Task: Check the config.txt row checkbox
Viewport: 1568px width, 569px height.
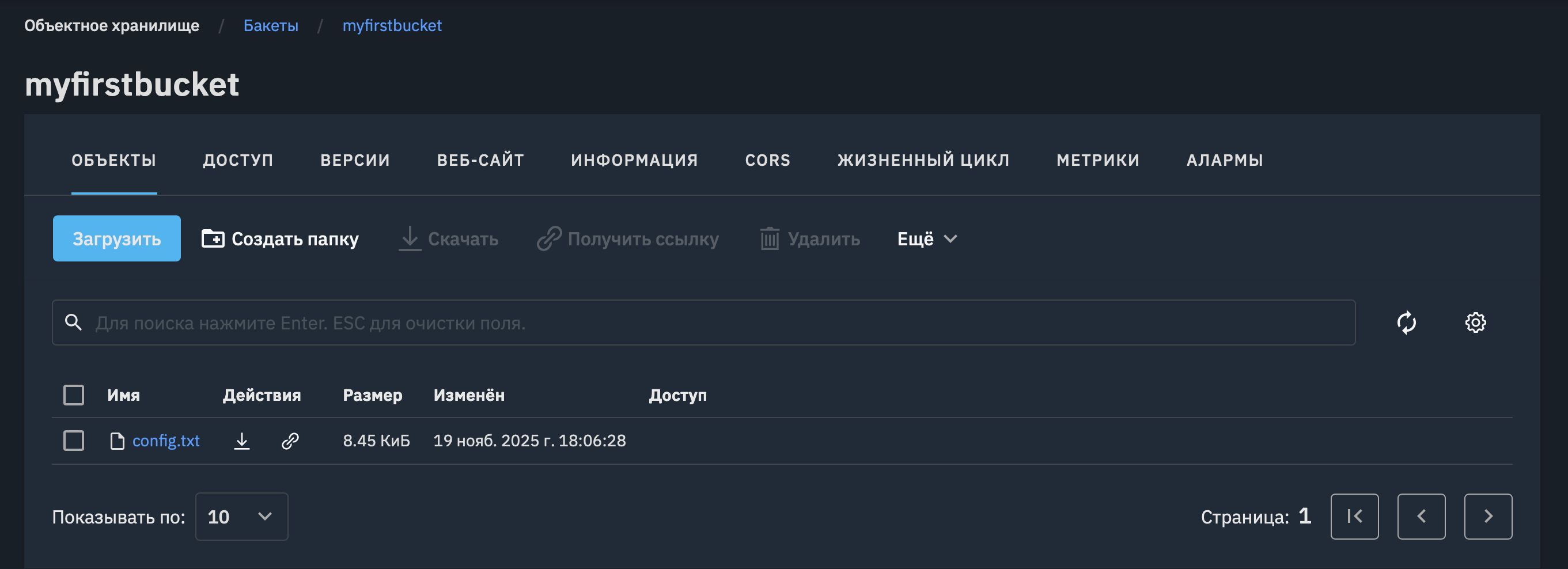Action: click(x=74, y=441)
